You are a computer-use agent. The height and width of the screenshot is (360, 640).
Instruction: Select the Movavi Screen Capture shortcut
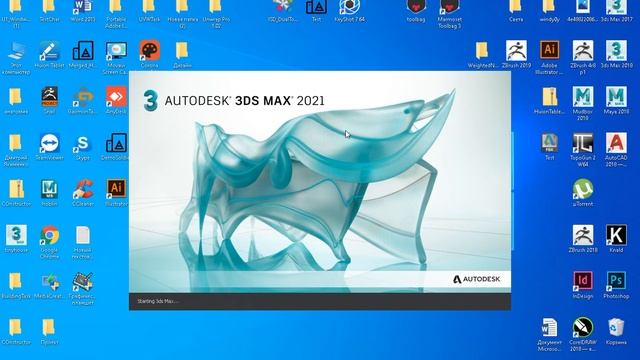116,57
